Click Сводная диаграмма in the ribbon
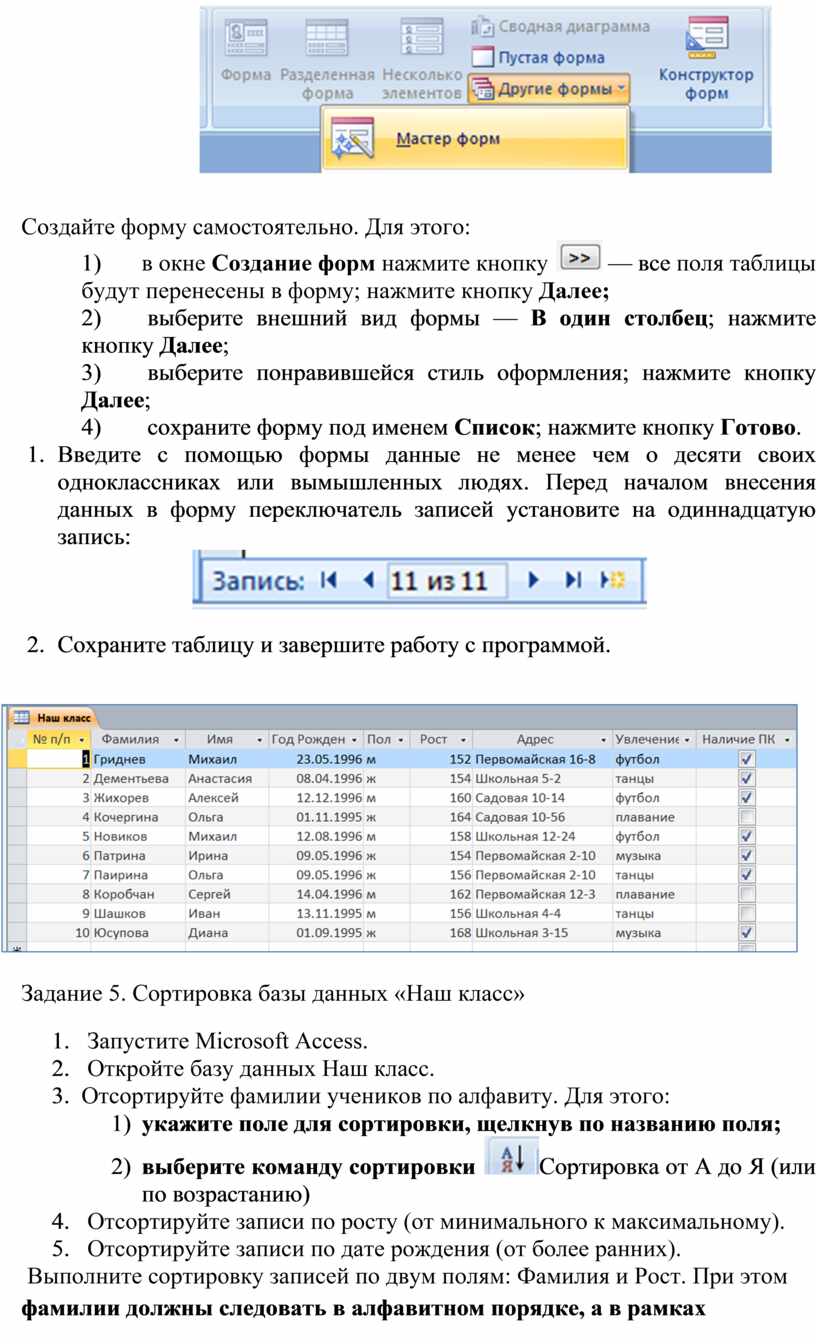 (560, 26)
